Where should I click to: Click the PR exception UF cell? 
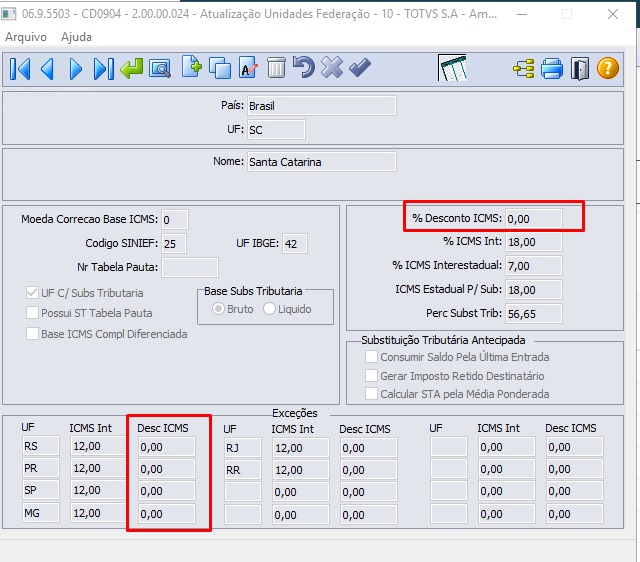click(41, 468)
